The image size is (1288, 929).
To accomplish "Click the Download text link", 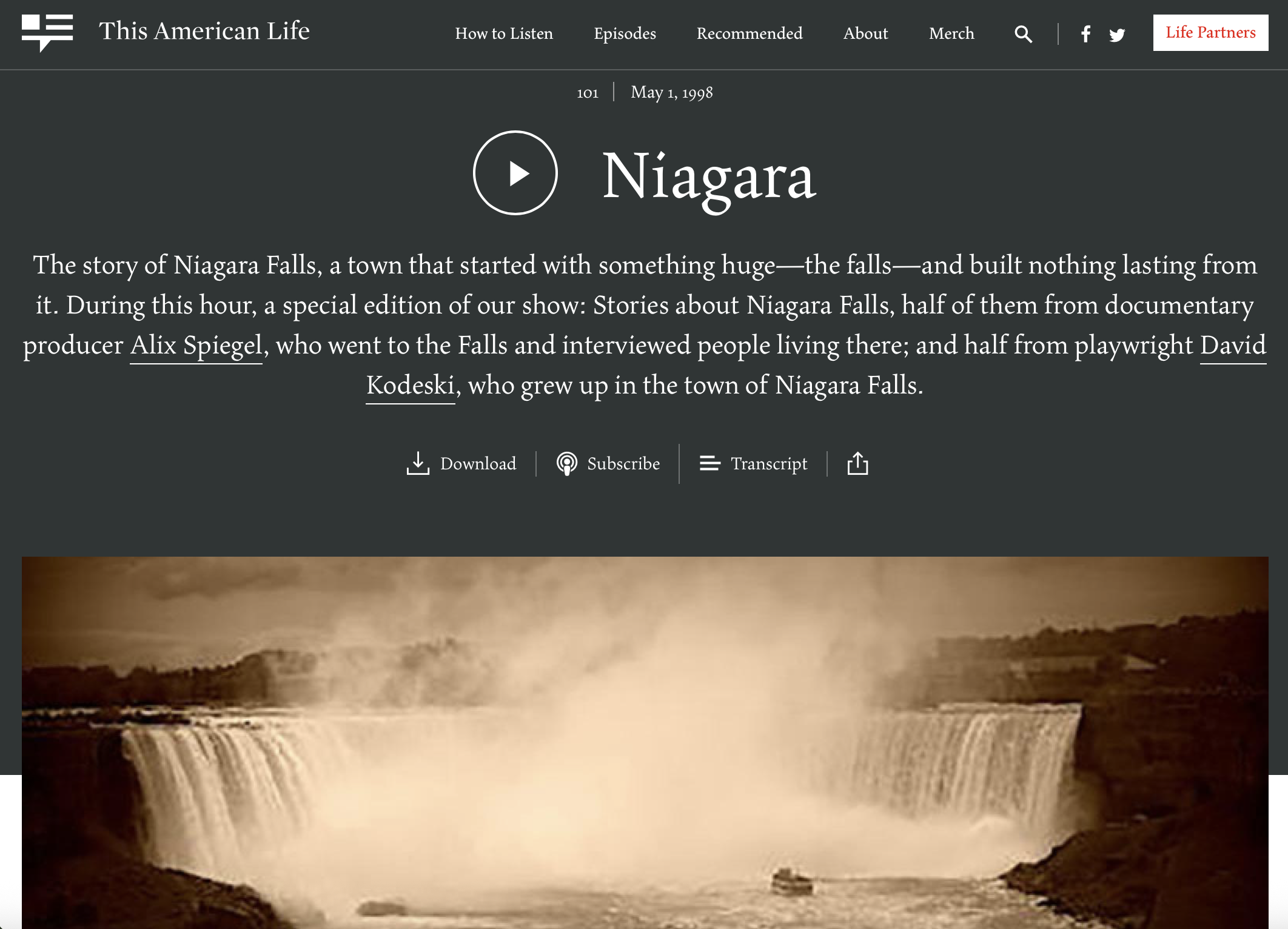I will (478, 464).
